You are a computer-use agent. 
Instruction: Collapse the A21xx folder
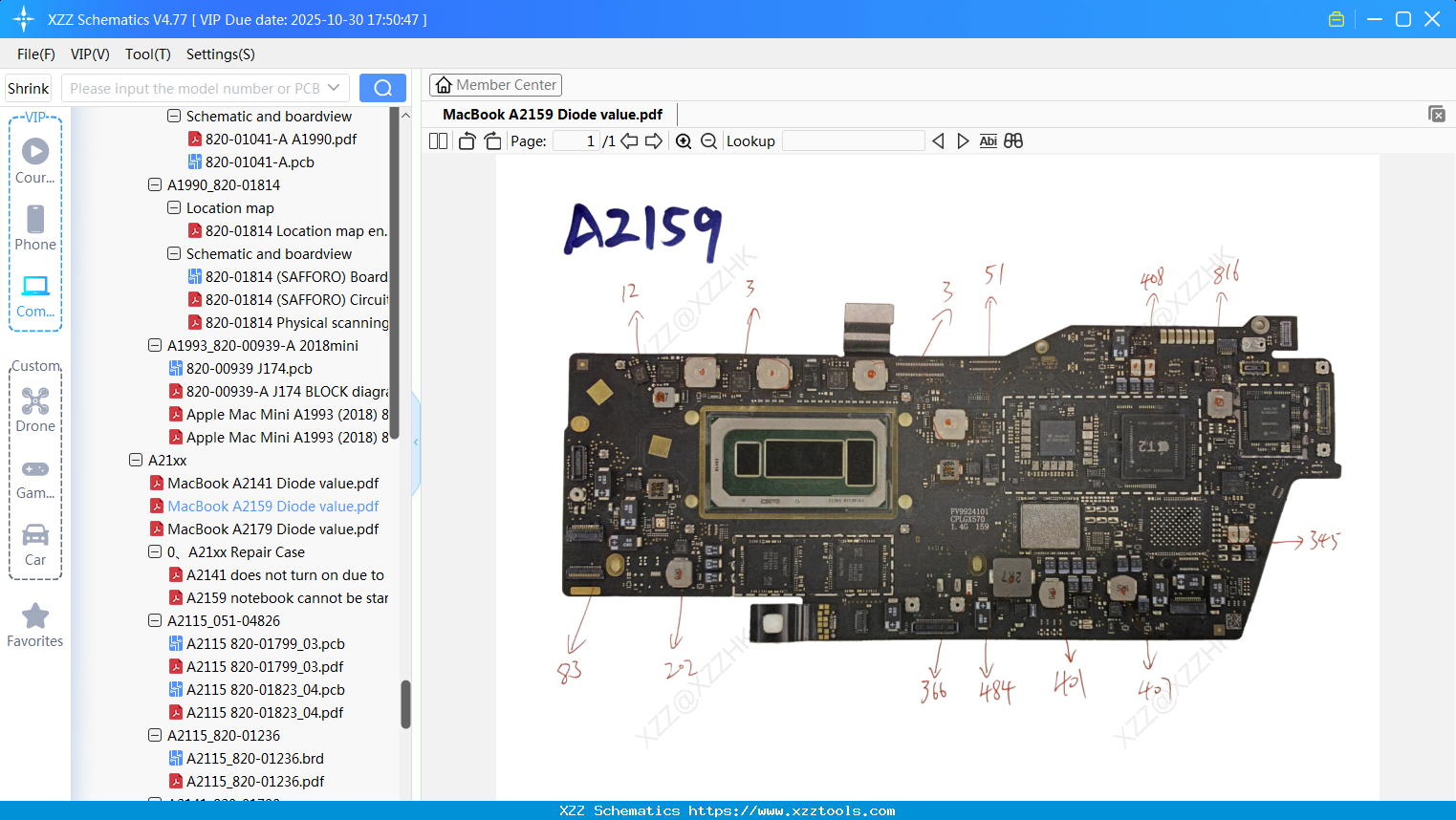[x=136, y=461]
